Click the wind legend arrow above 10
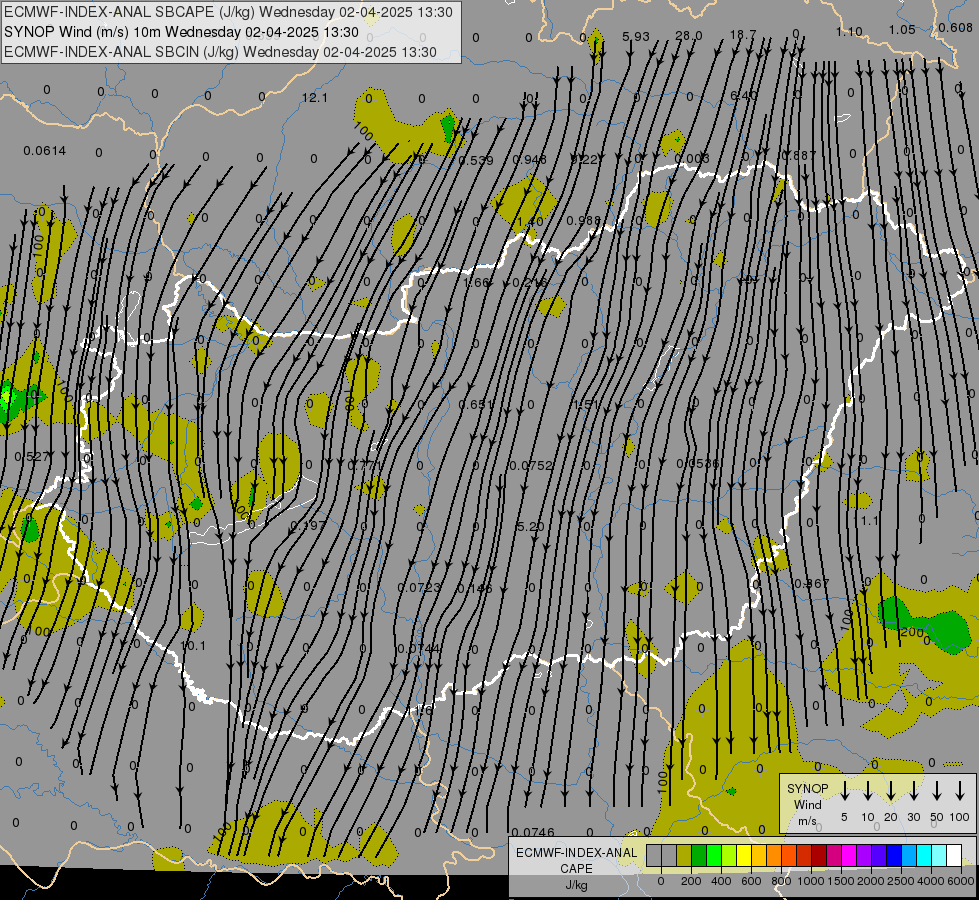979x900 pixels. click(868, 791)
